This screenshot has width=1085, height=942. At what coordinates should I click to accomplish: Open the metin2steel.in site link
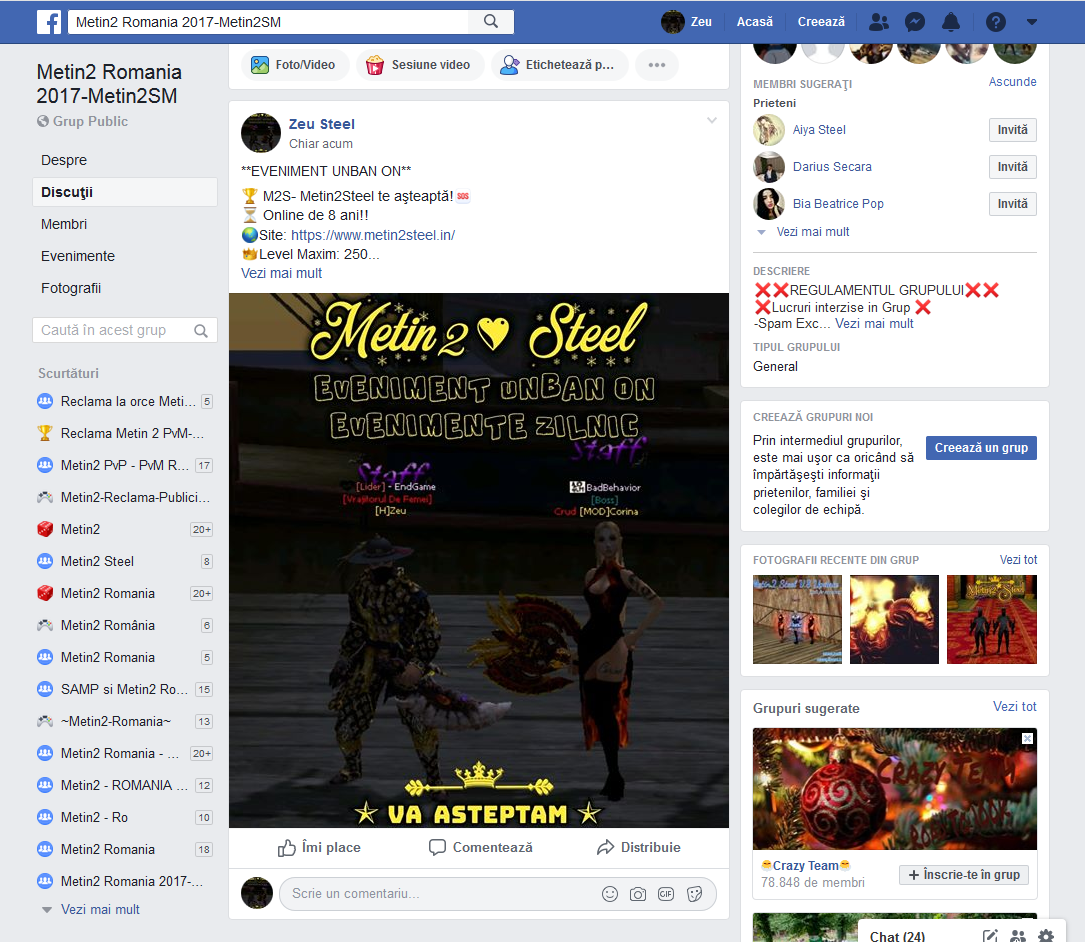click(373, 235)
